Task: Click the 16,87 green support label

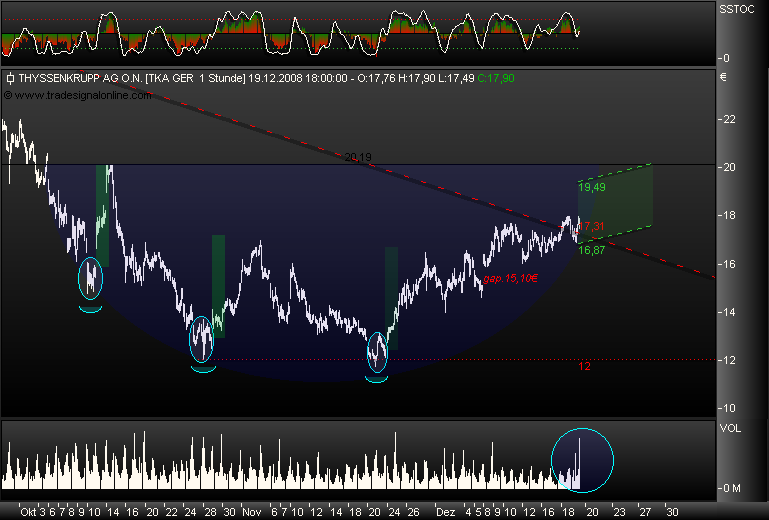Action: (x=591, y=251)
